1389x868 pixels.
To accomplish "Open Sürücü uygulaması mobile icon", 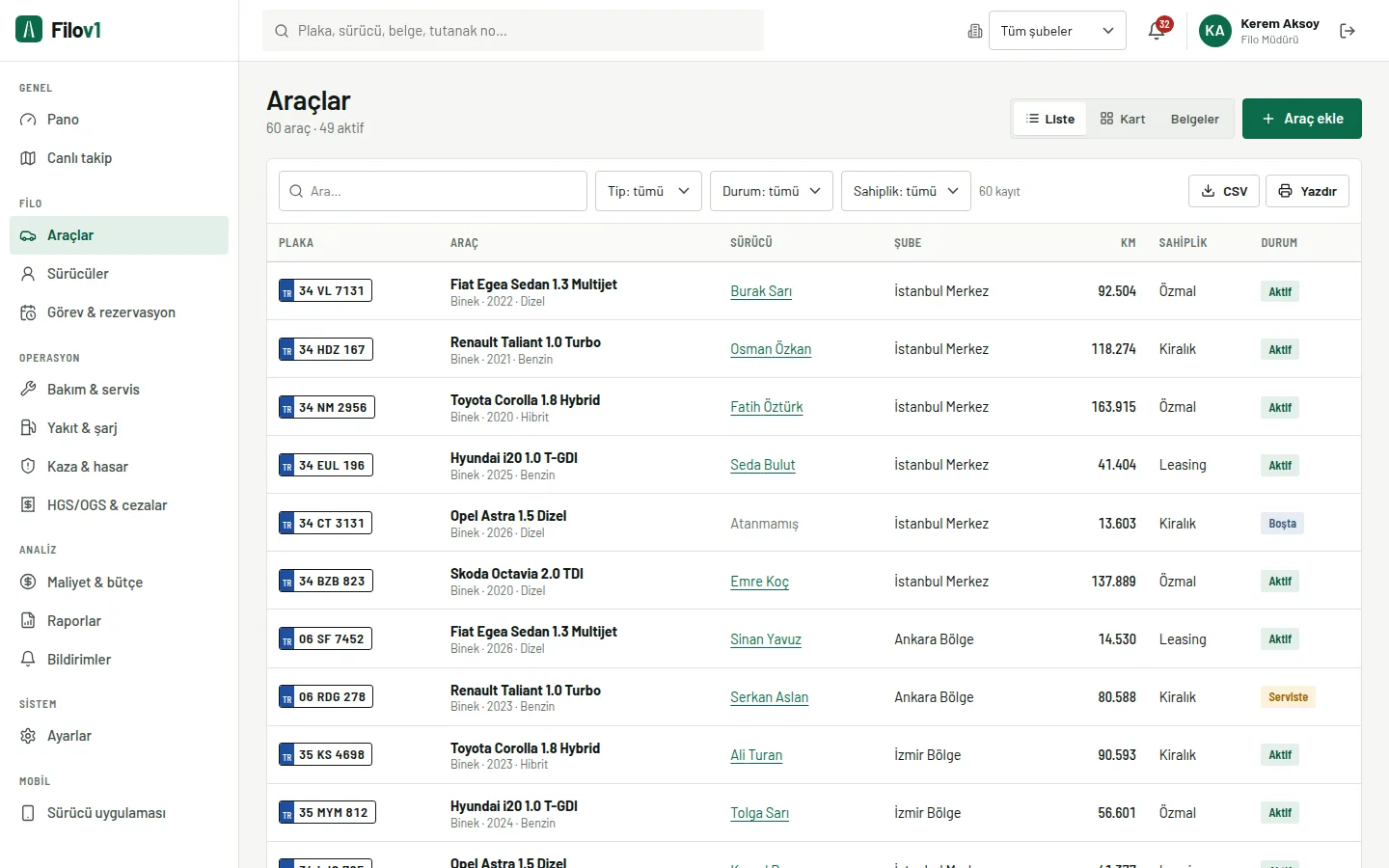I will (28, 813).
